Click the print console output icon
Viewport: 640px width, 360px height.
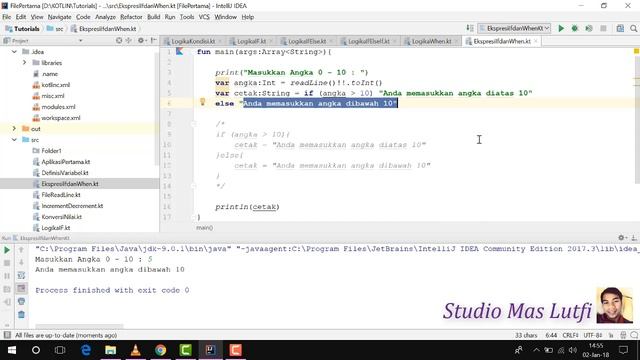point(21,302)
